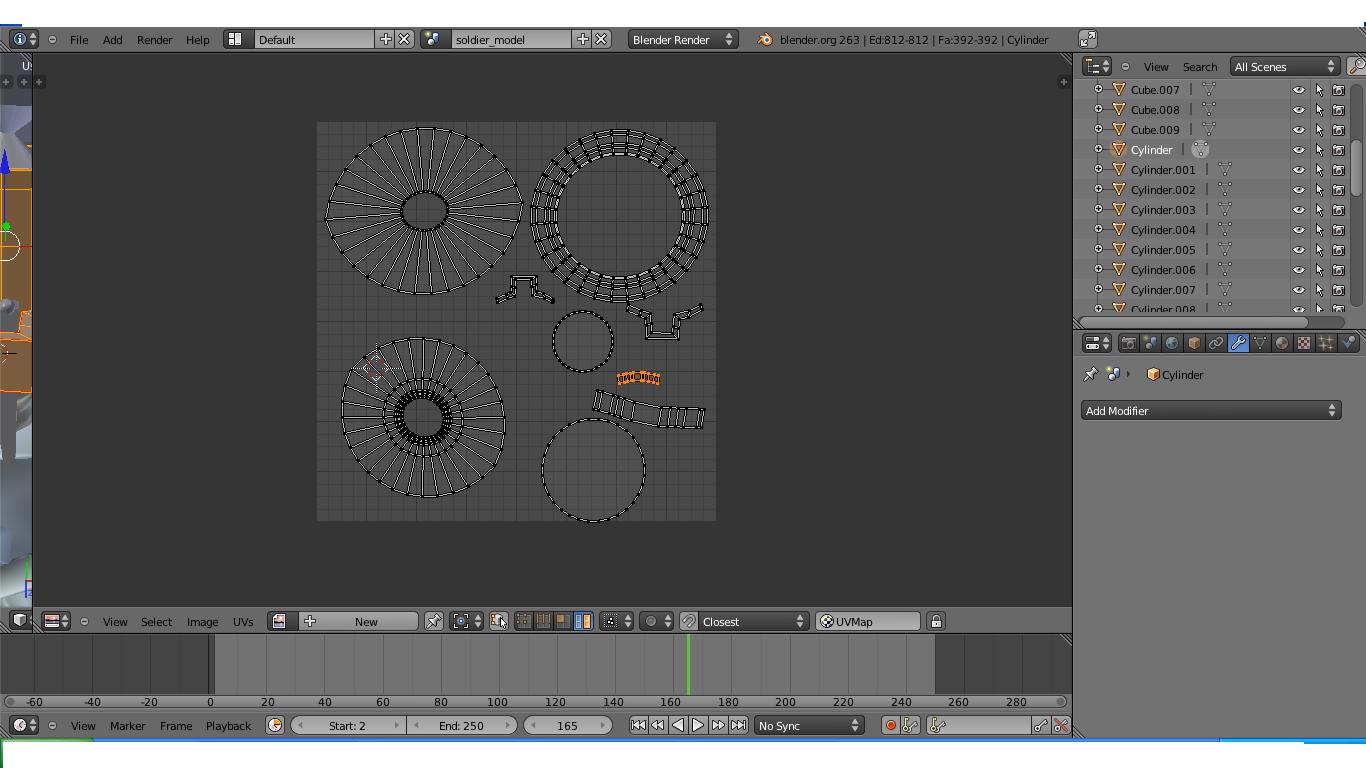Toggle fullscreen with the info header icon
This screenshot has height=768, width=1366.
[1088, 39]
